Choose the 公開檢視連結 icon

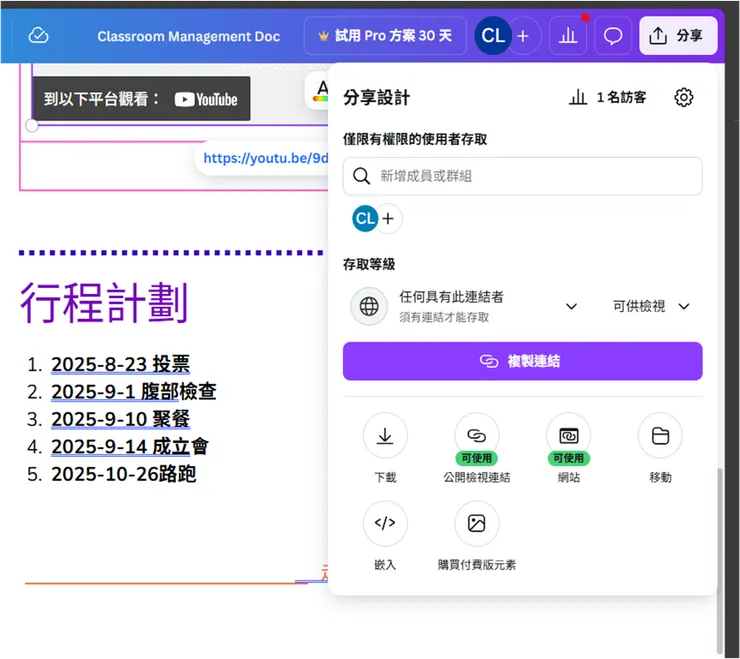pos(477,436)
